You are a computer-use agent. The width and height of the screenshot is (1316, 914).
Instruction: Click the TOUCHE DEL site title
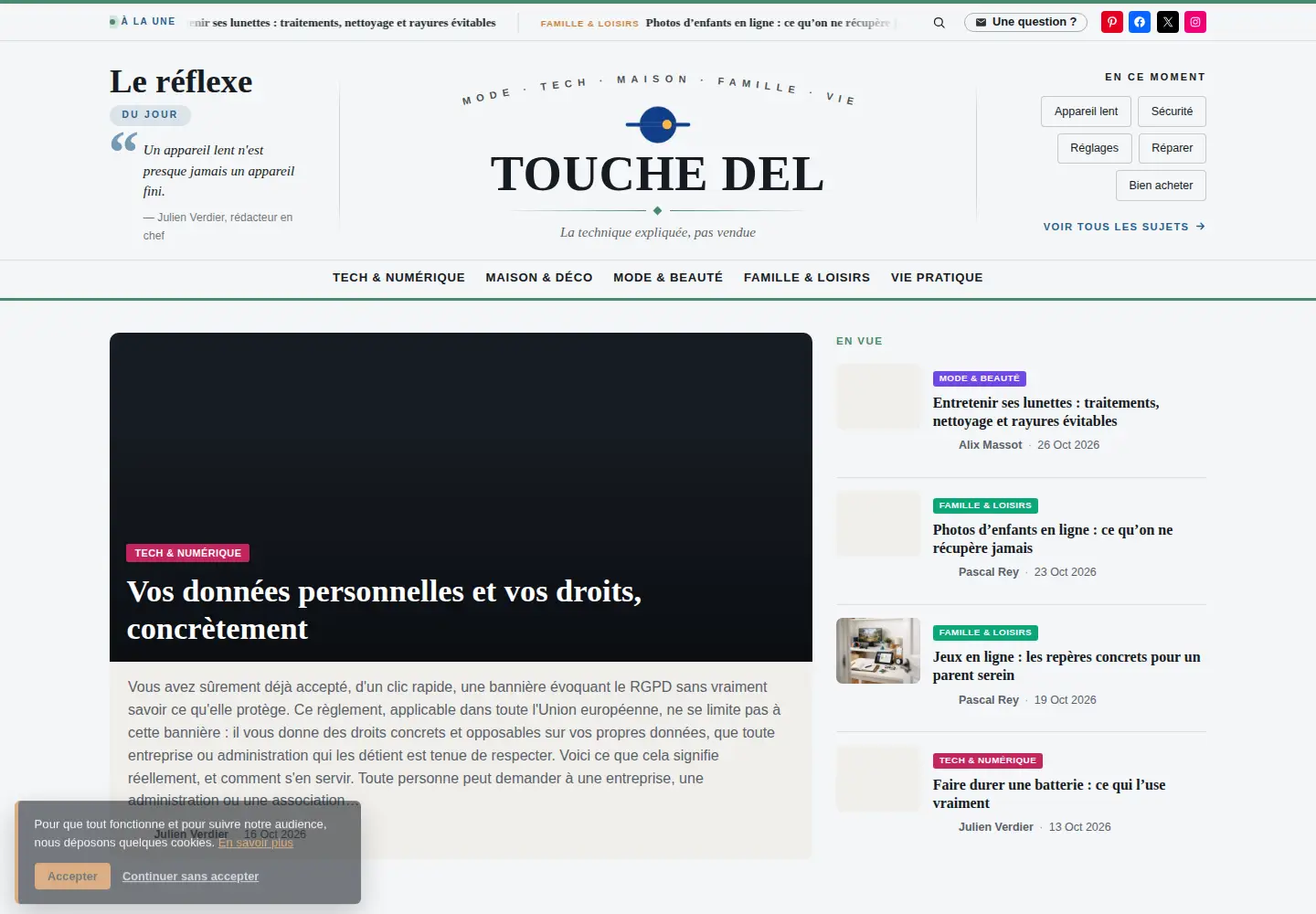(658, 174)
